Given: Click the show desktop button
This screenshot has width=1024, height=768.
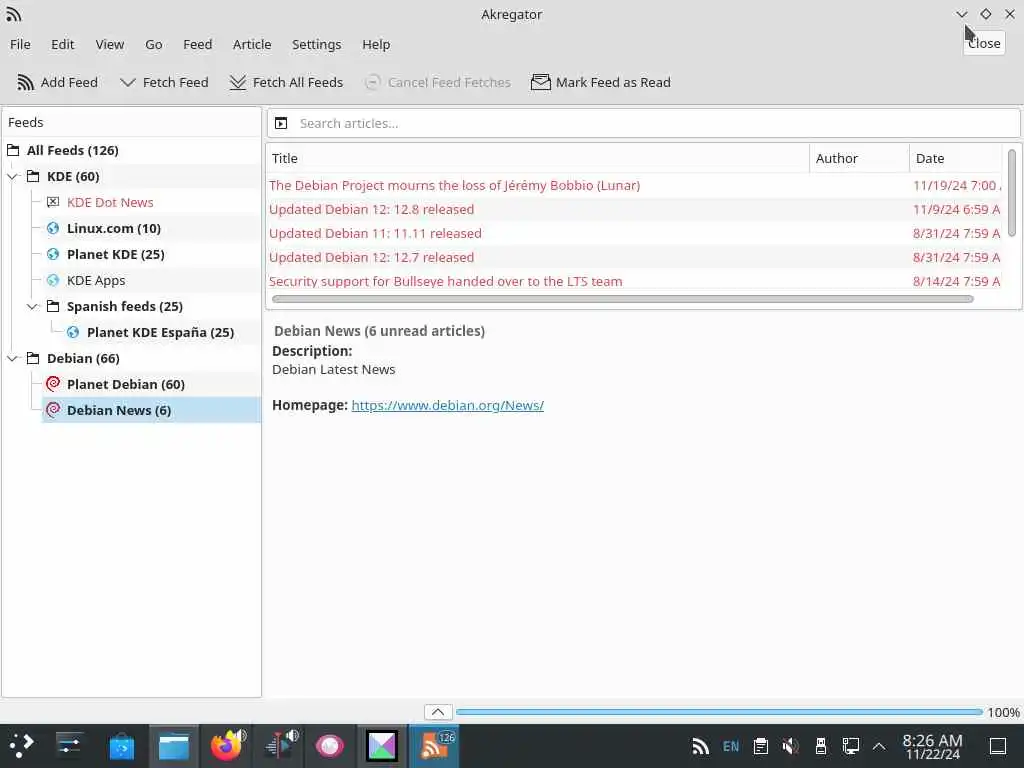Looking at the screenshot, I should [998, 746].
